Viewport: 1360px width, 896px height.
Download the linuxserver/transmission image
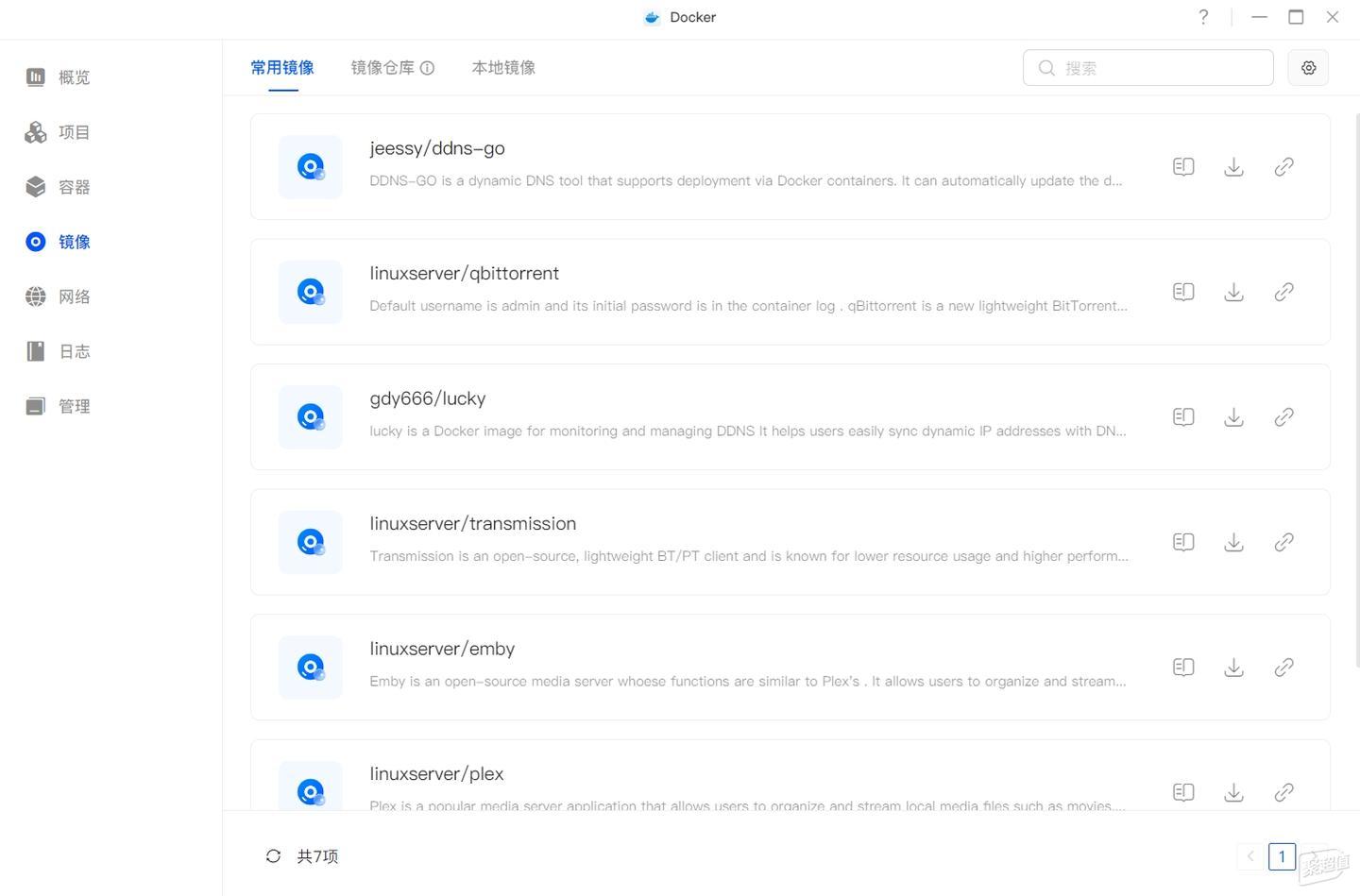coord(1233,542)
